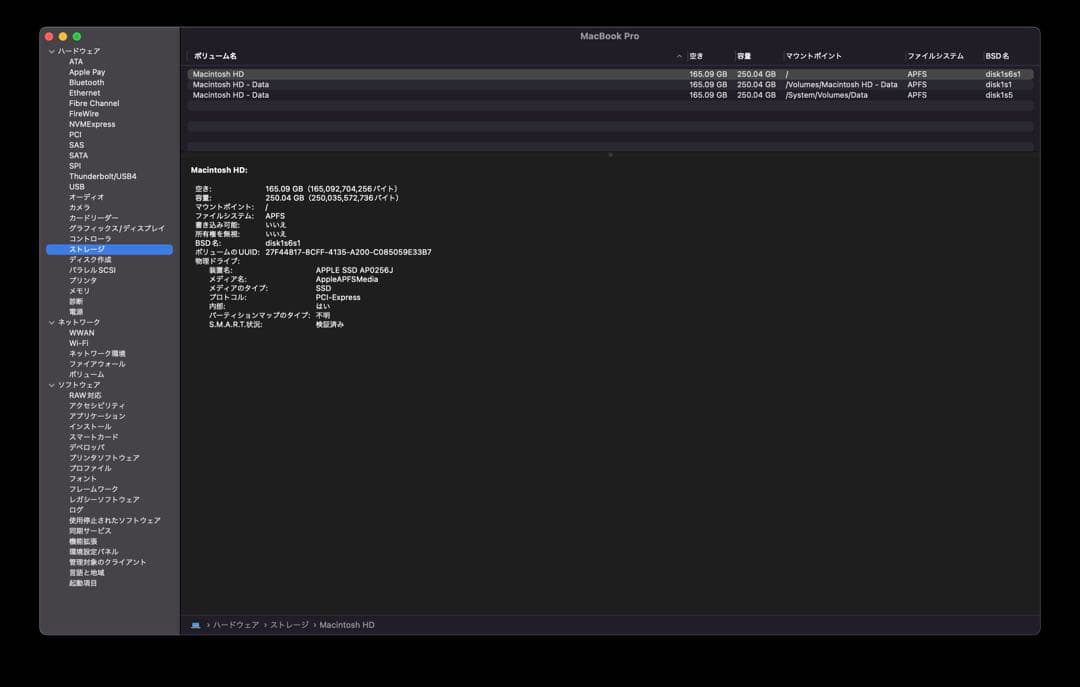Click the yellow minimize window button
The width and height of the screenshot is (1080, 687).
point(63,37)
